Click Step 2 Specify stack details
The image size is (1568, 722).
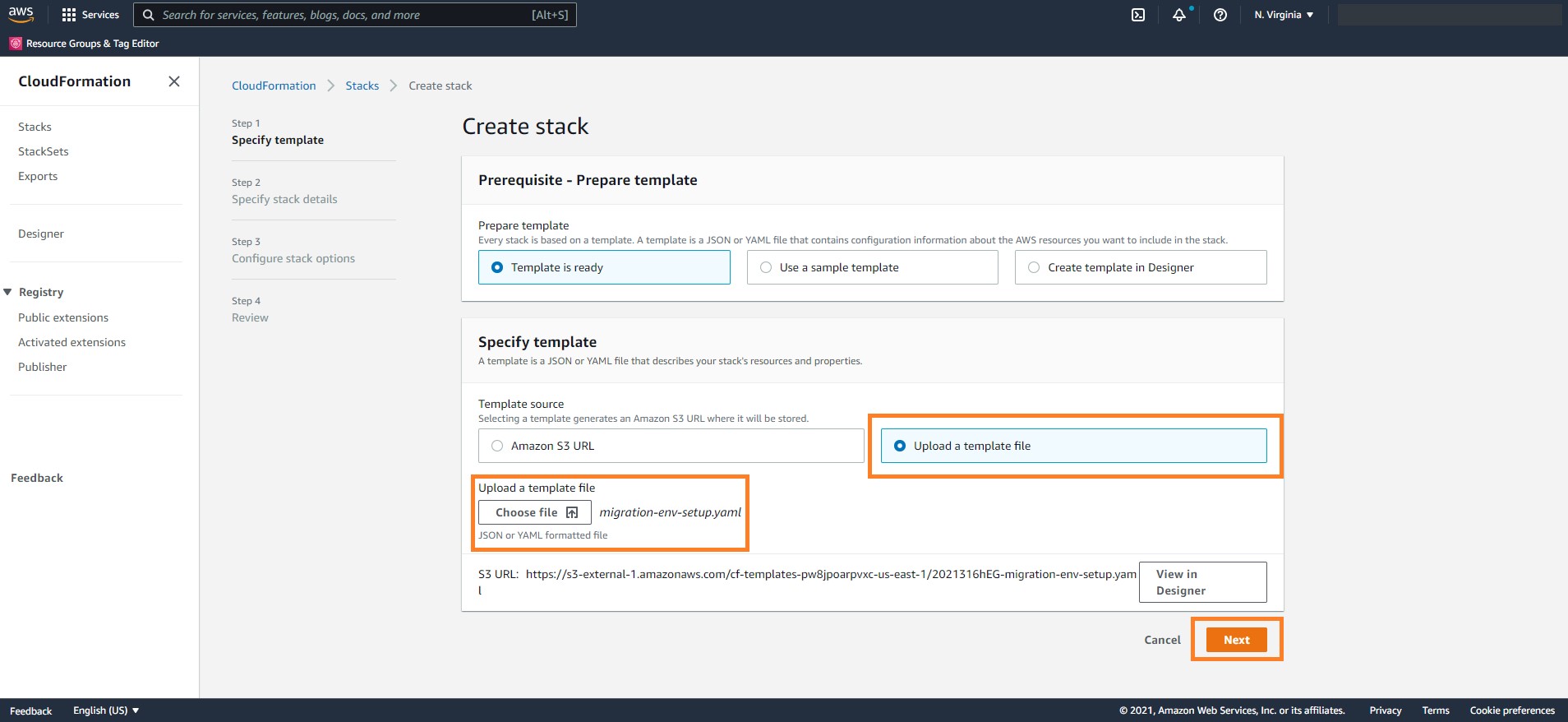coord(284,192)
